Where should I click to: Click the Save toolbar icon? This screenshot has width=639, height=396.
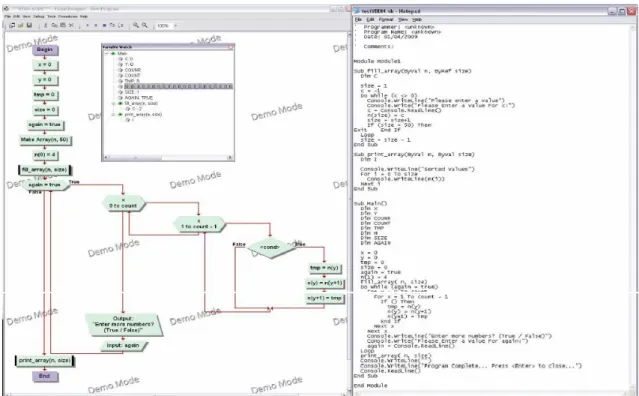coord(29,25)
